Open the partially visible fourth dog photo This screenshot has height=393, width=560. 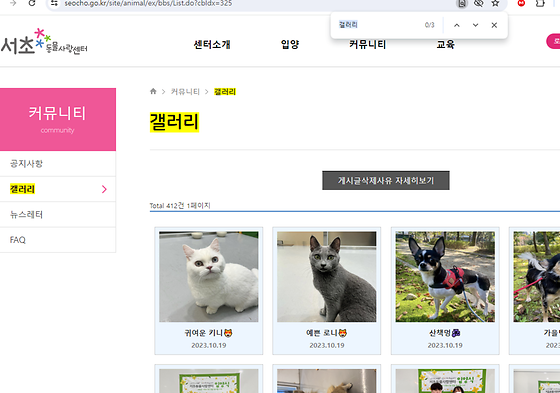tap(537, 277)
